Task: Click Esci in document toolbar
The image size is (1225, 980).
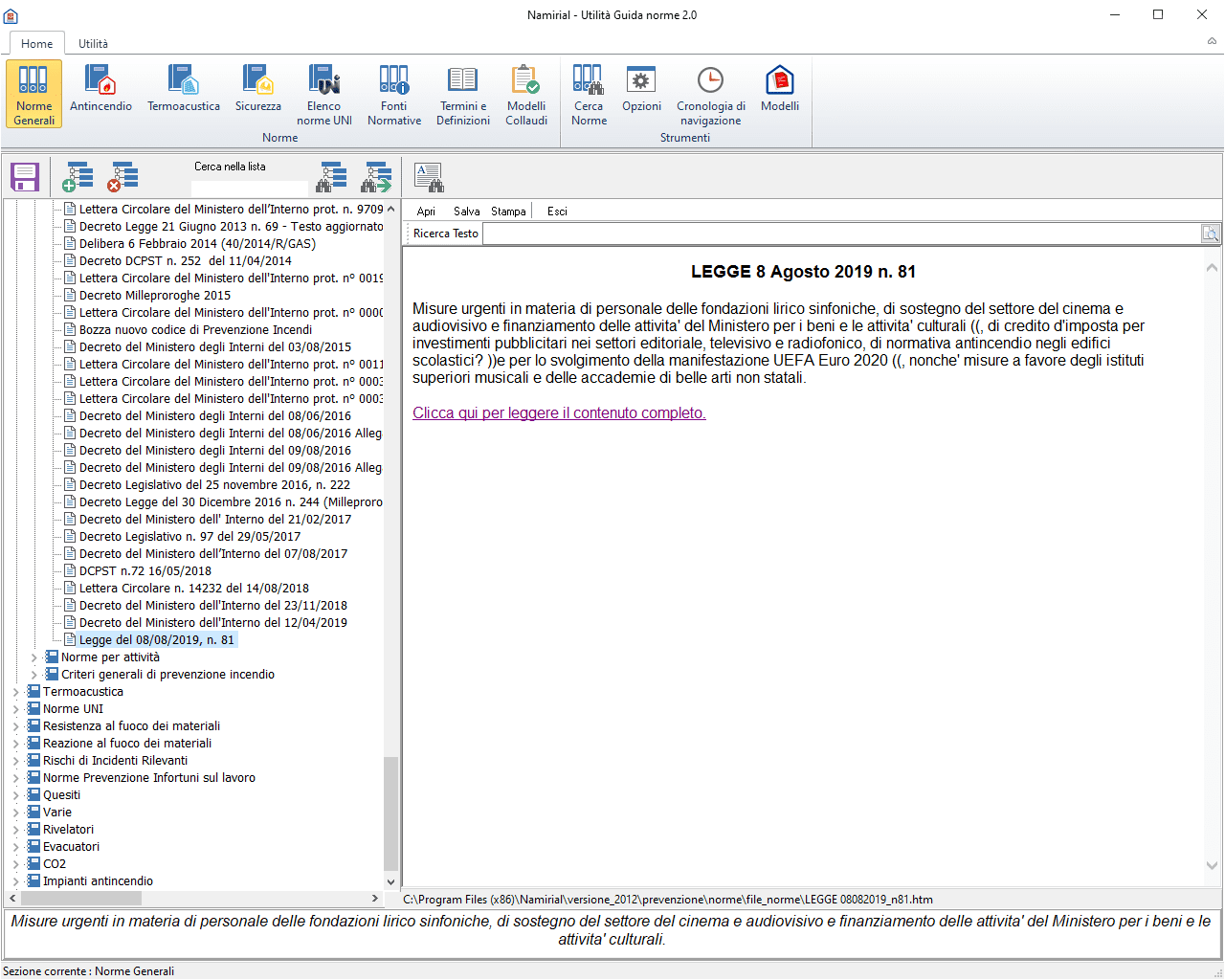Action: coord(557,212)
